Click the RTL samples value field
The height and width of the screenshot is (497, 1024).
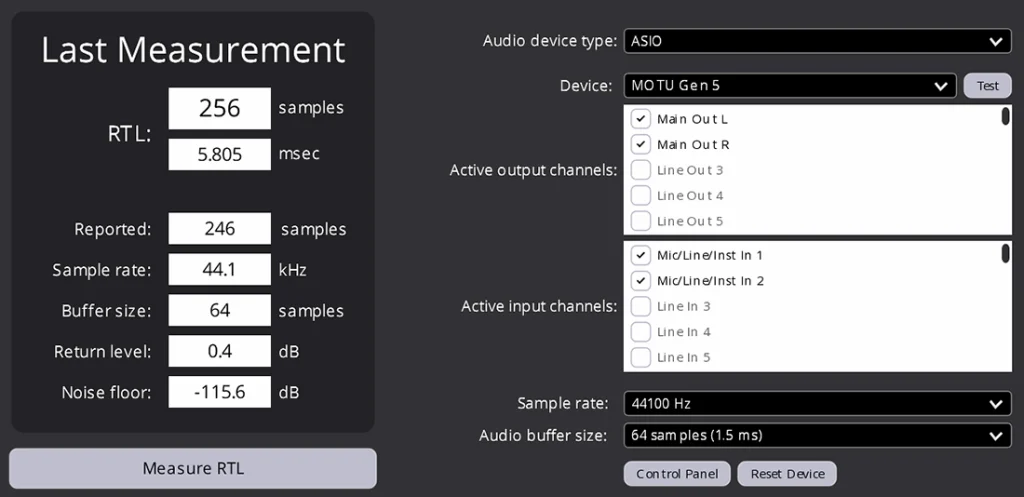point(219,108)
